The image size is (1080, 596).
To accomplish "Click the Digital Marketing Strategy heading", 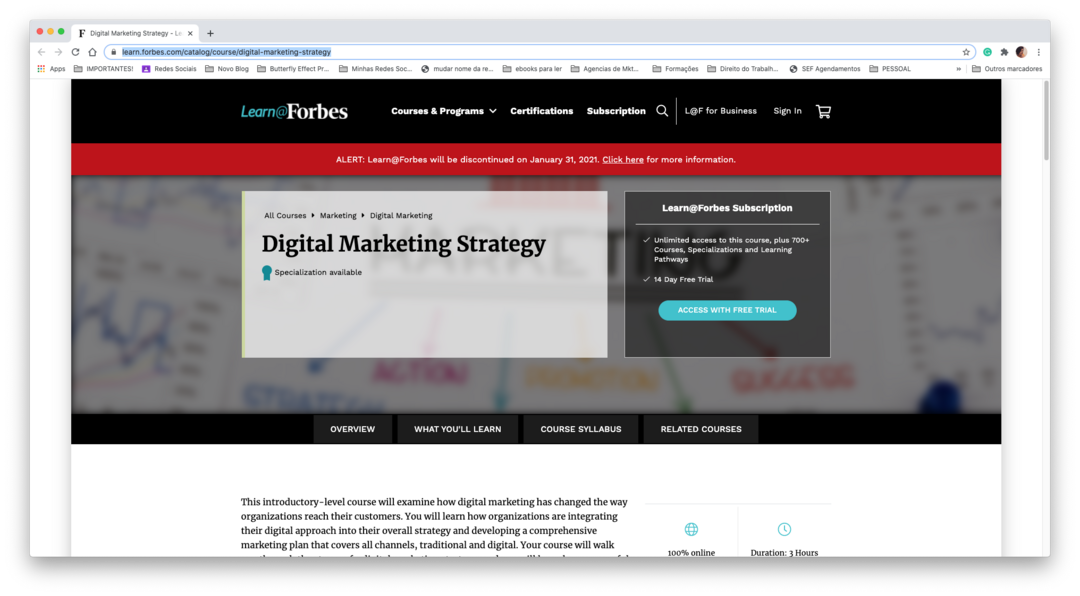I will point(404,244).
